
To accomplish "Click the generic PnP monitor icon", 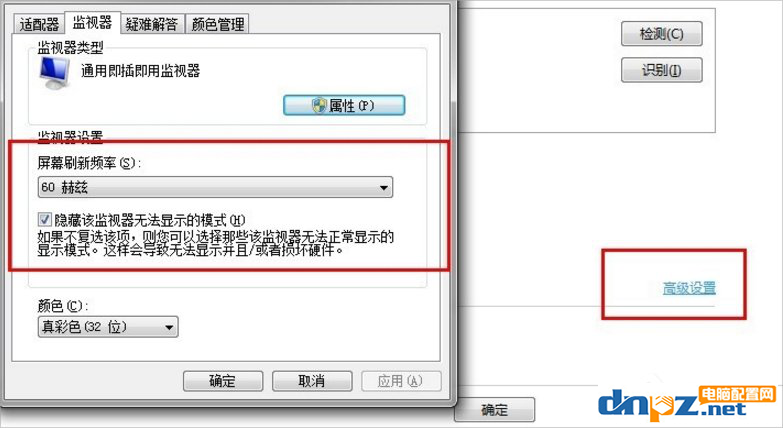I will tap(54, 72).
